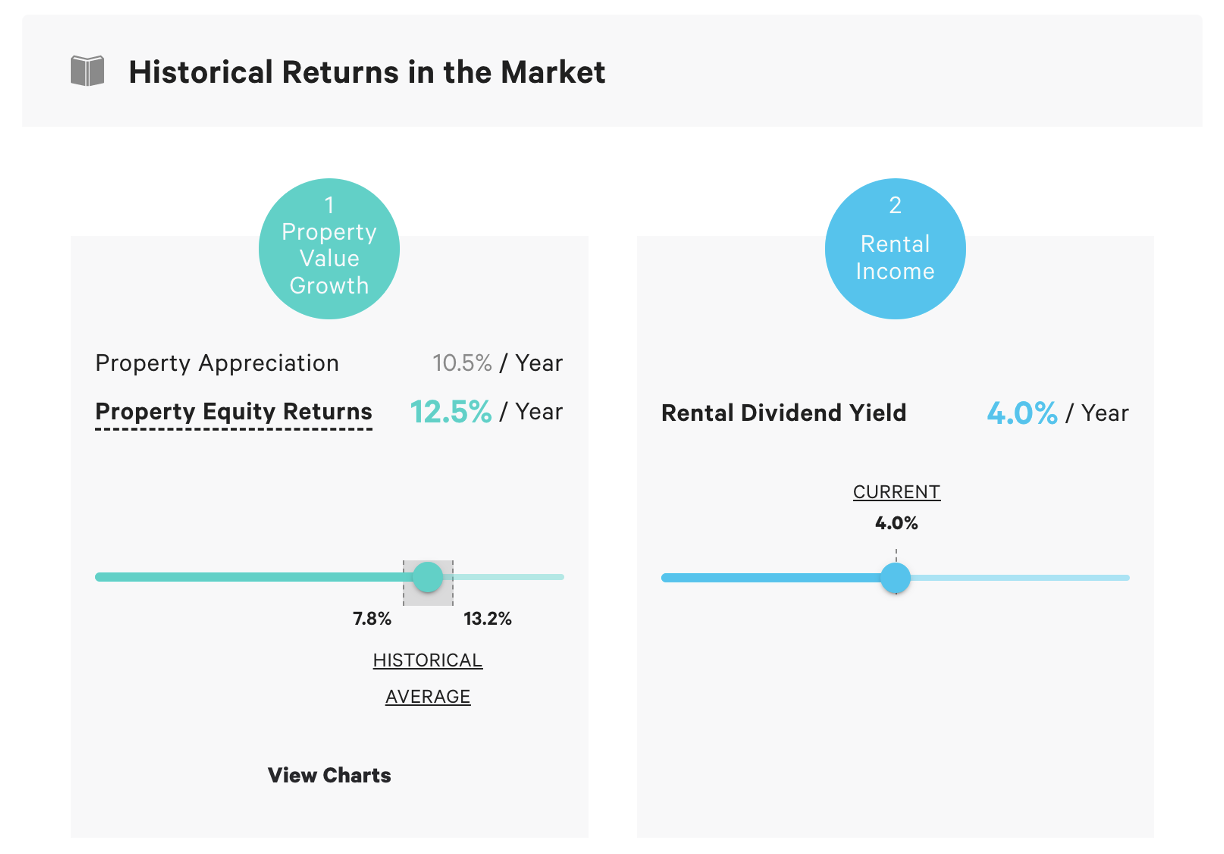
Task: Click the 10.5% per year appreciation value
Action: pos(462,363)
